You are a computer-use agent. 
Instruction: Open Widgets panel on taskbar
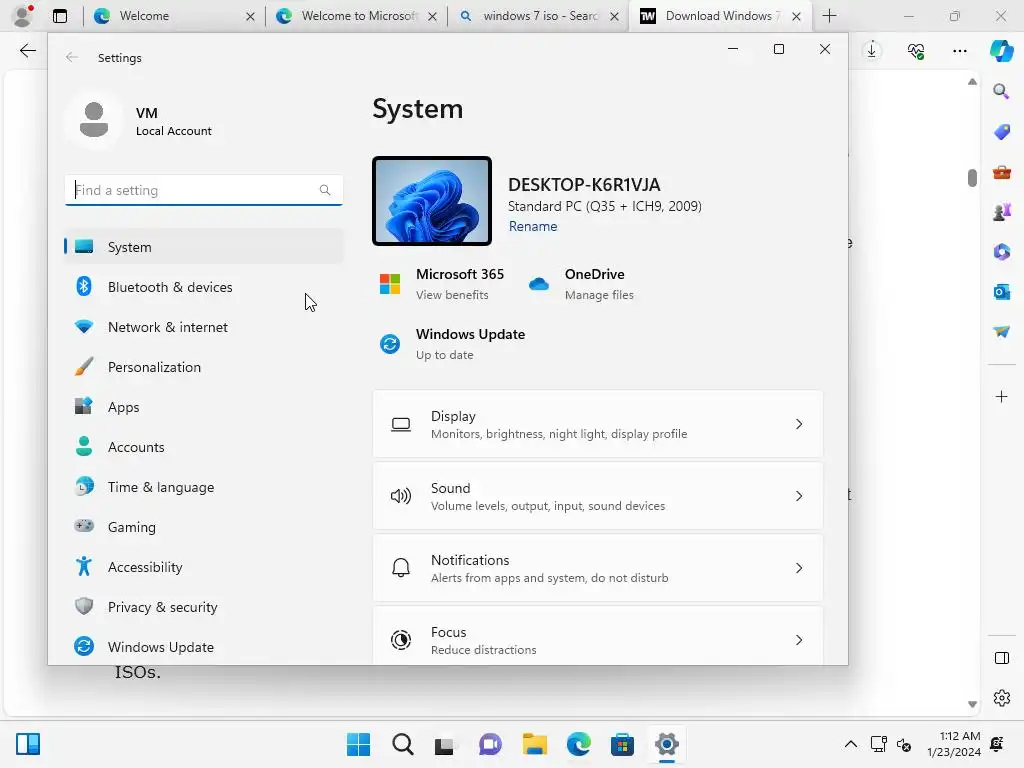[28, 744]
